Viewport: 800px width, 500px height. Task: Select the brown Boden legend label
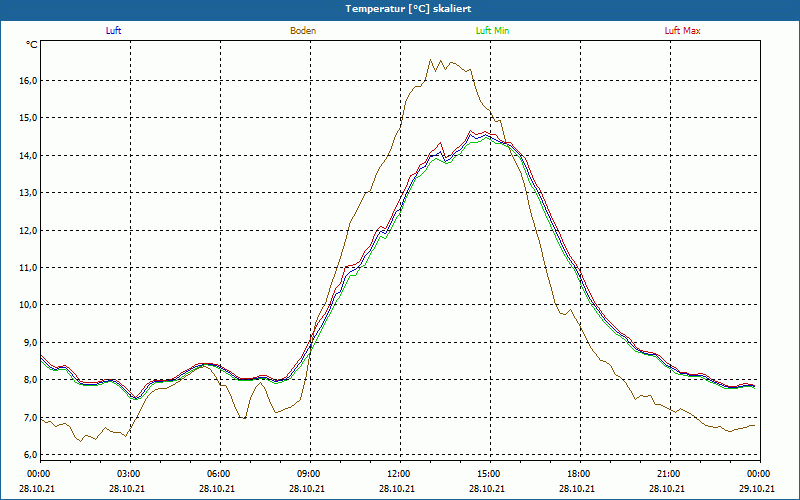click(x=303, y=31)
